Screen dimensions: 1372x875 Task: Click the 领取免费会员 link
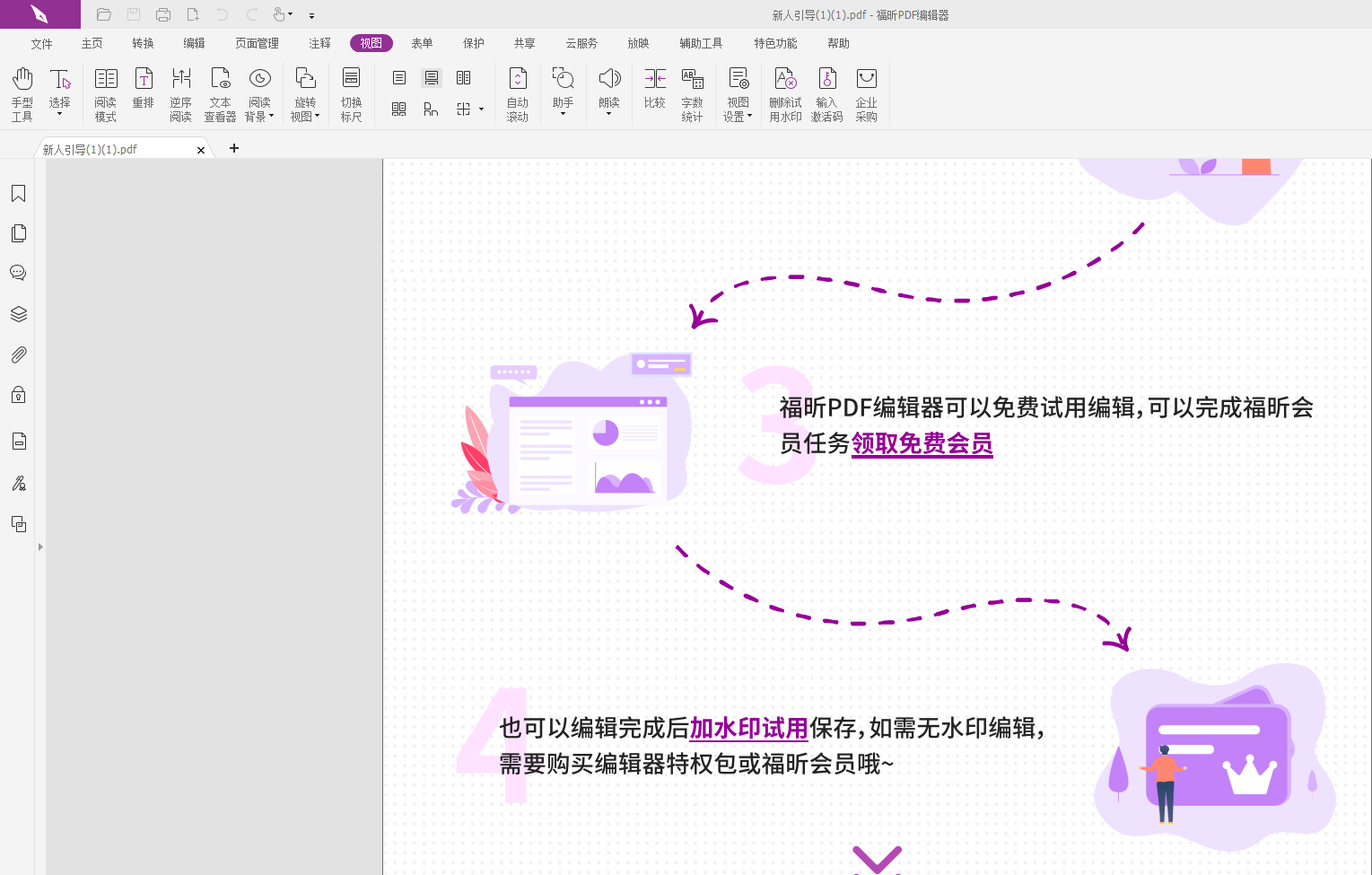922,443
